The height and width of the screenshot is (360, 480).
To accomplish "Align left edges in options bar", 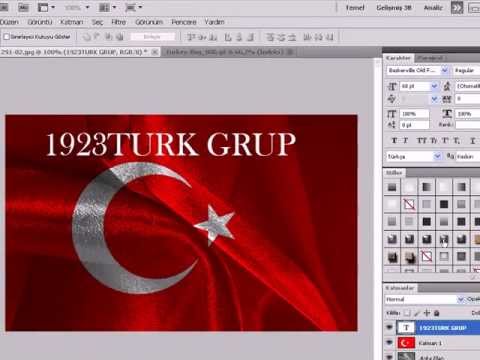I will (228, 37).
